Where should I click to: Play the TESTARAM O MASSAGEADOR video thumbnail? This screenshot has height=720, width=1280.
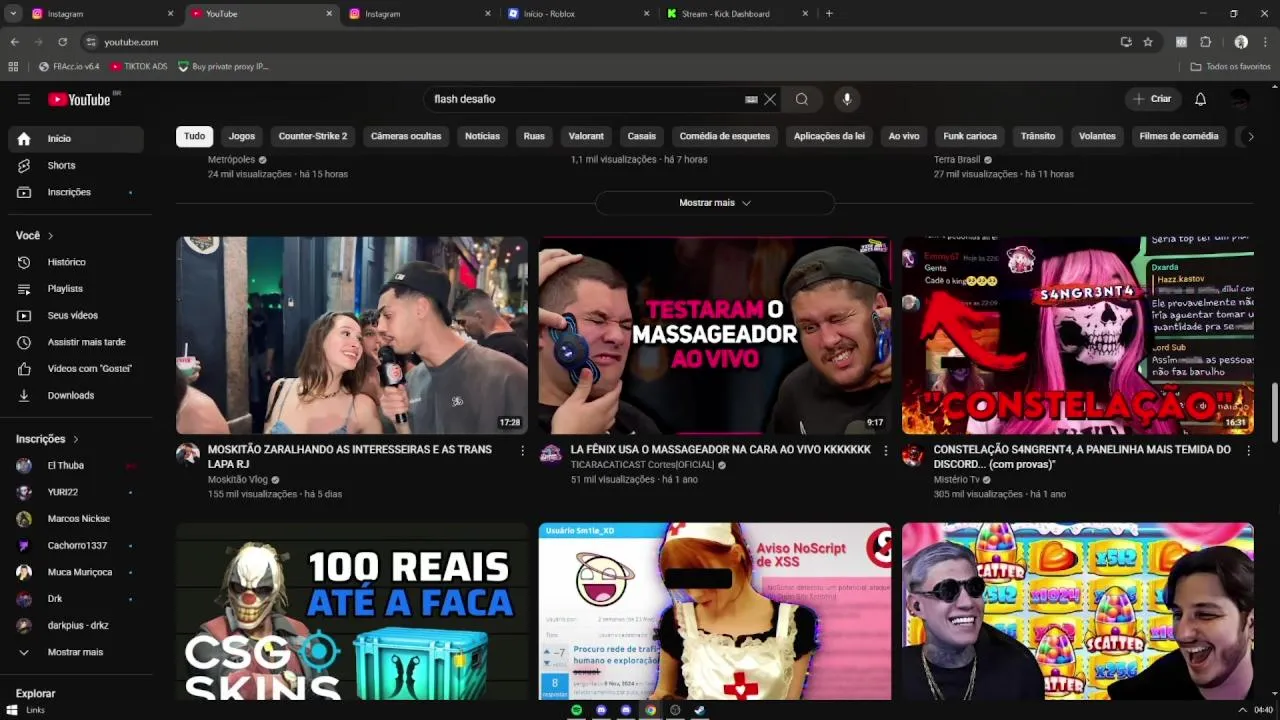[x=715, y=335]
